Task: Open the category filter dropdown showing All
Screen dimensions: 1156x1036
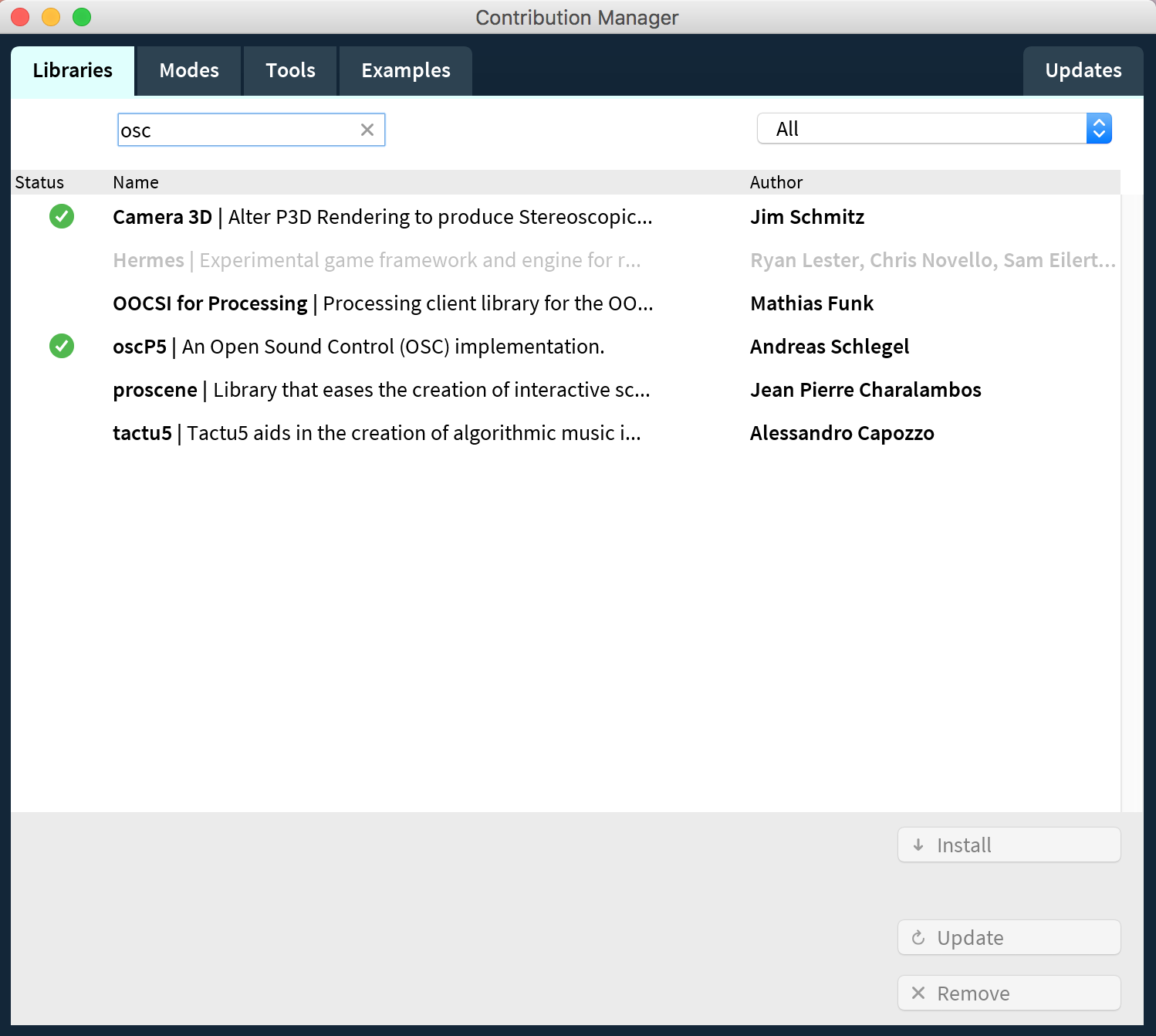Action: [922, 129]
